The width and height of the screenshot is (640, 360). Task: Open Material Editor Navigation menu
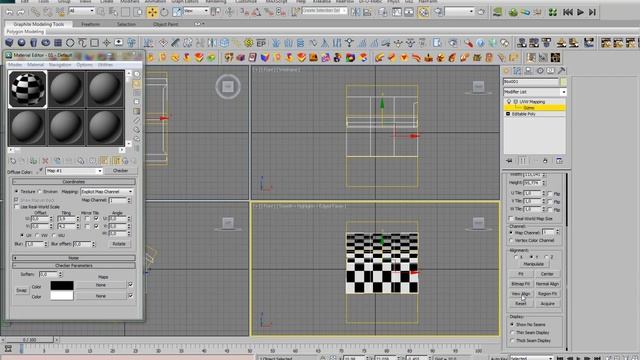coord(60,65)
